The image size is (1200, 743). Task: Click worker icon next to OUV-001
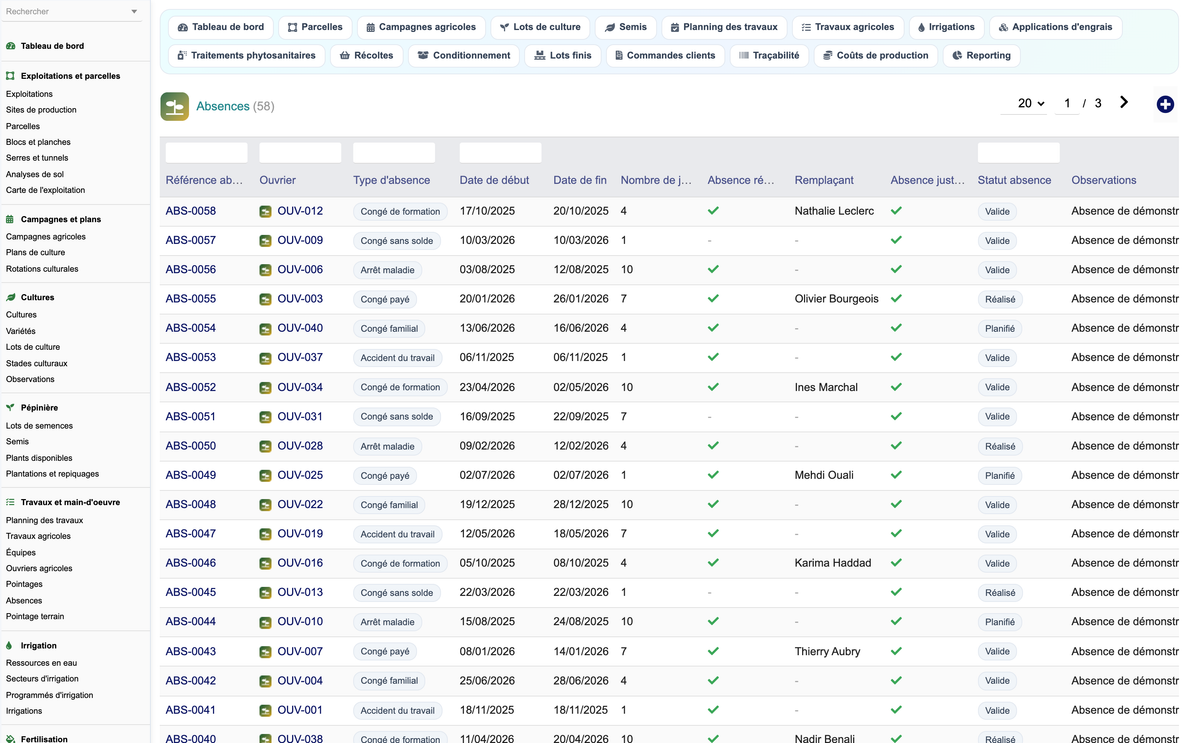(265, 711)
